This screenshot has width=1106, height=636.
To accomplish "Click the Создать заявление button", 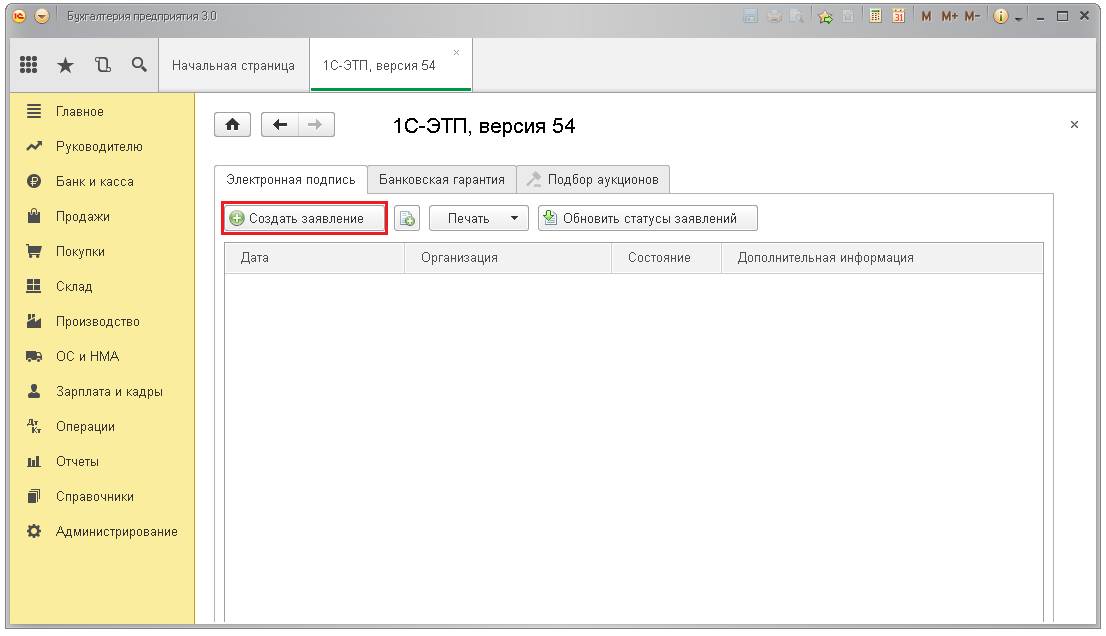I will pos(304,219).
